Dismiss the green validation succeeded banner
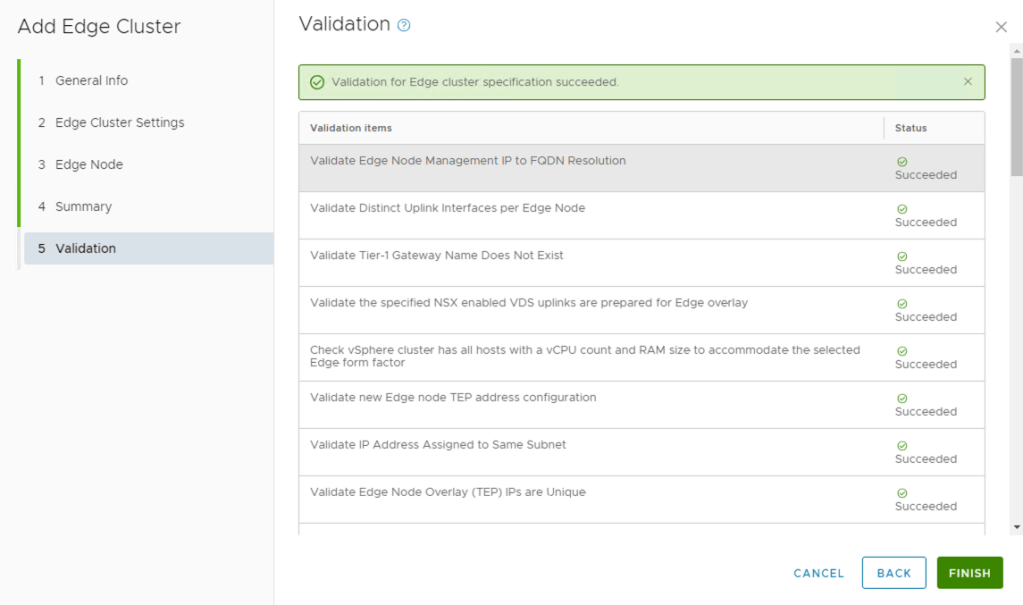Viewport: 1023px width, 605px height. pos(967,82)
